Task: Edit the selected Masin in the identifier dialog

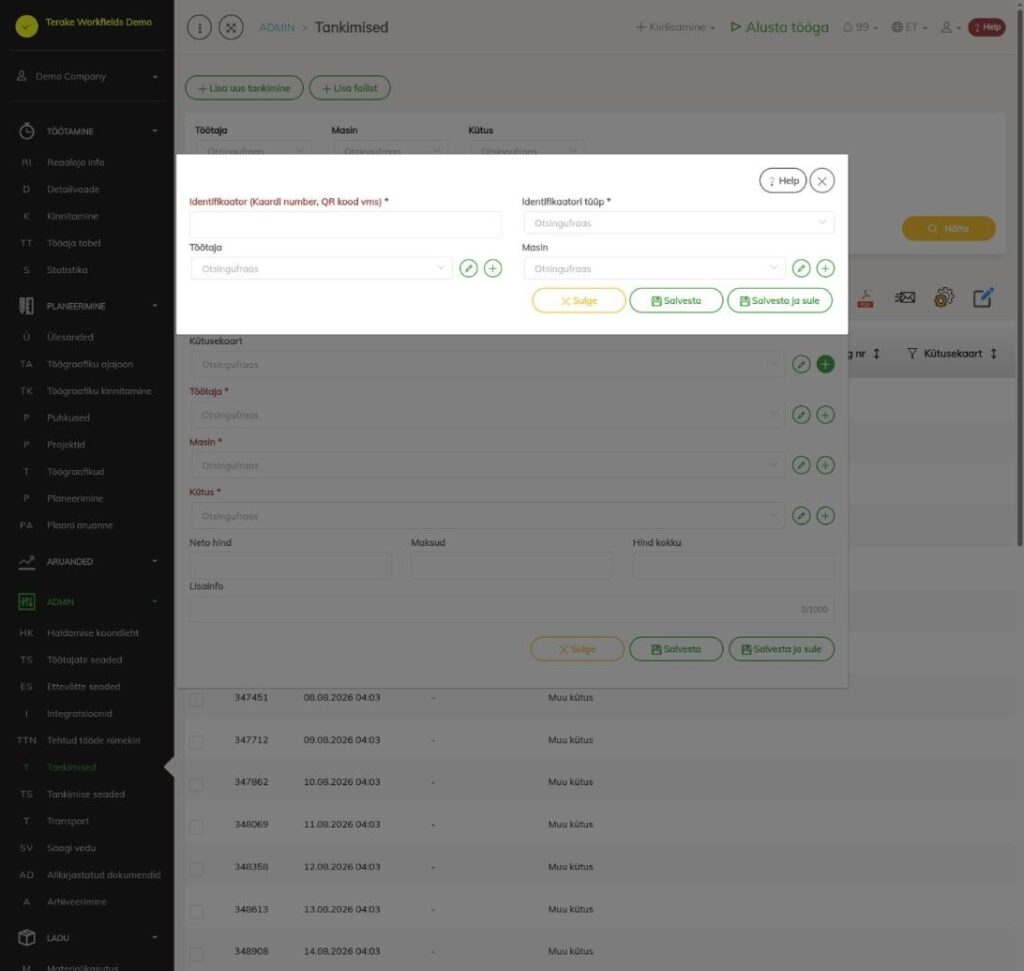Action: point(801,268)
